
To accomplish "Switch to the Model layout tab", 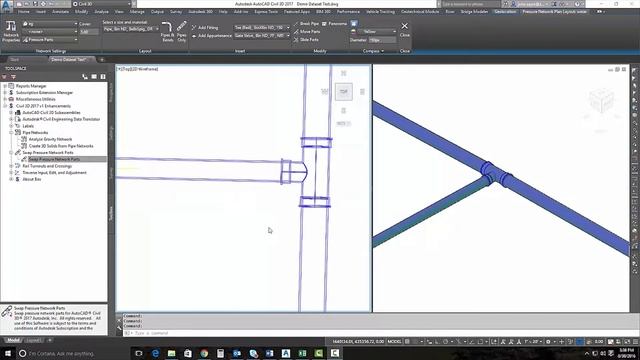I will pyautogui.click(x=13, y=340).
